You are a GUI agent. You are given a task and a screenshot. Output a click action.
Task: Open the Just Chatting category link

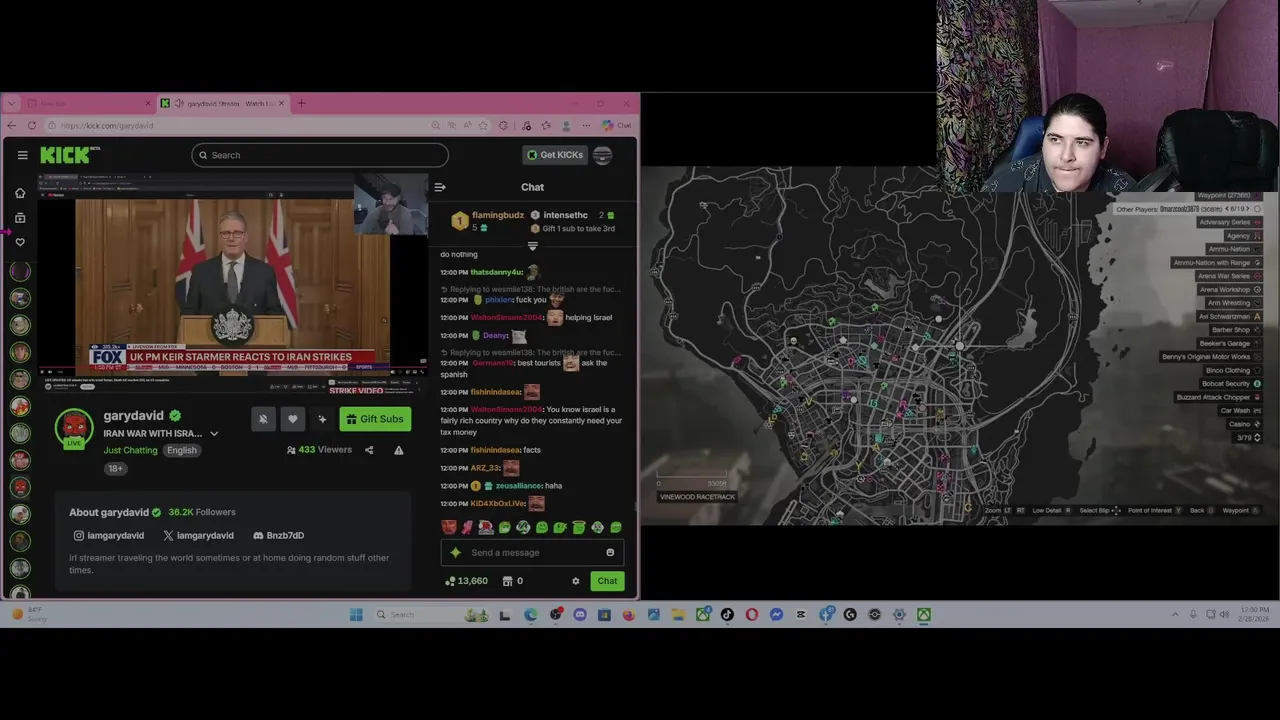click(130, 450)
